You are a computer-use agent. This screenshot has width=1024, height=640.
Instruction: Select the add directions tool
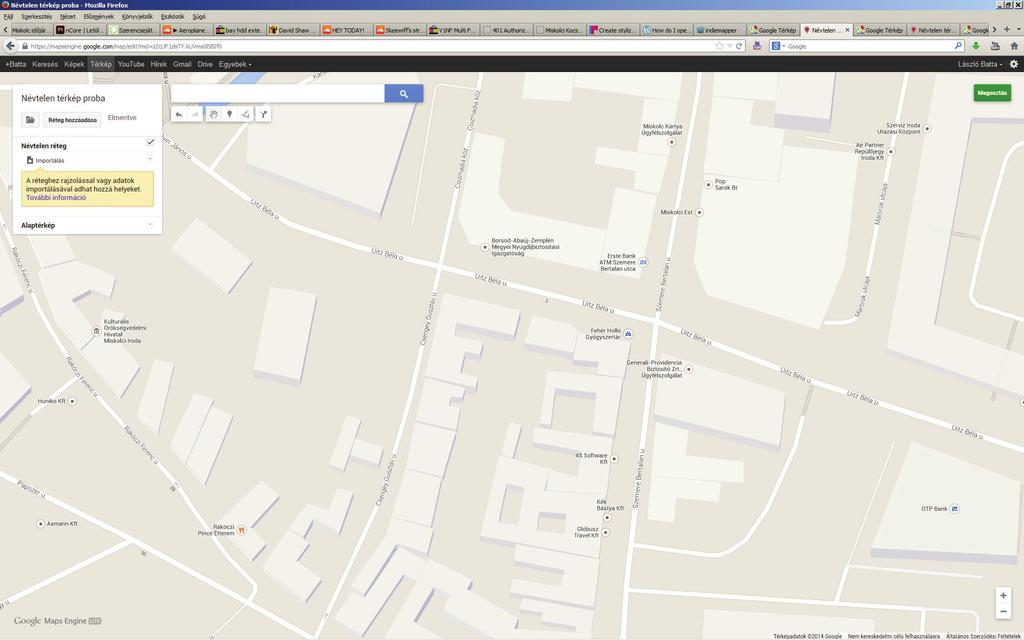point(263,114)
